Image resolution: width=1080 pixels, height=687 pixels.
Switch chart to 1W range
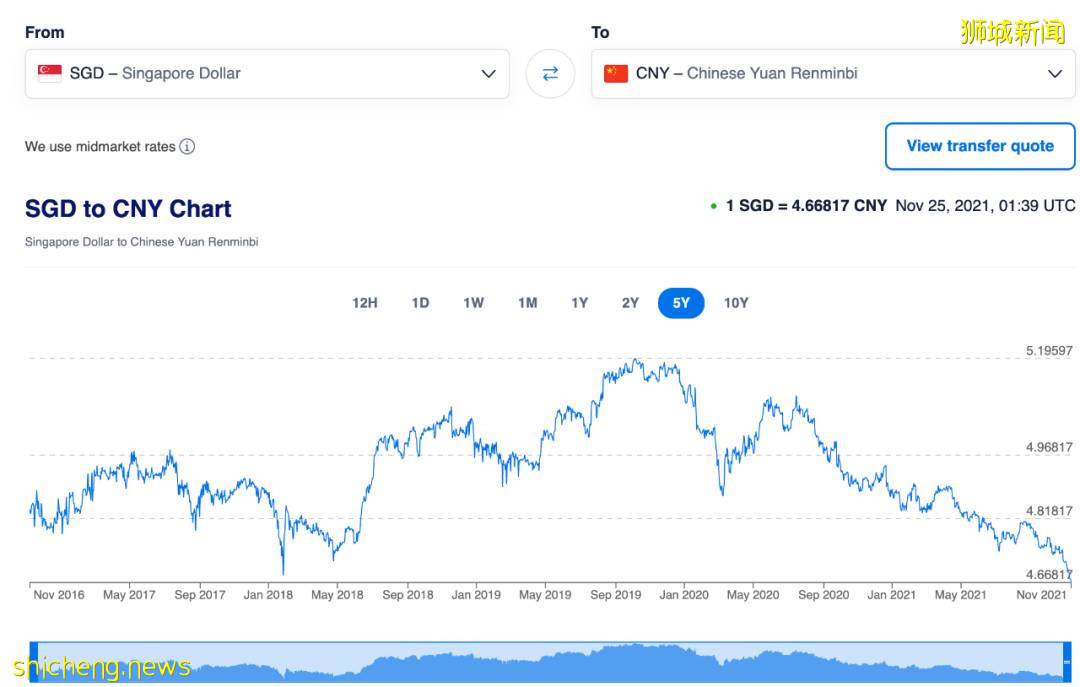click(473, 303)
